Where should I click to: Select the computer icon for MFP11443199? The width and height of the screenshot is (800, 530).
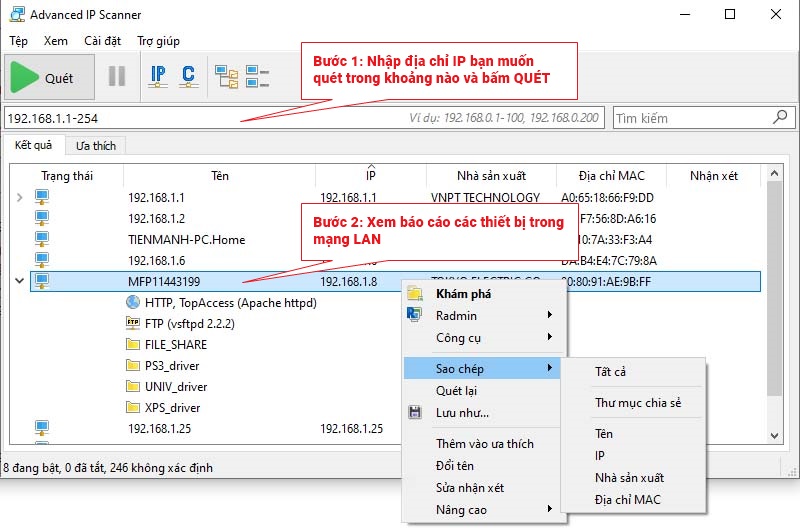pos(42,281)
